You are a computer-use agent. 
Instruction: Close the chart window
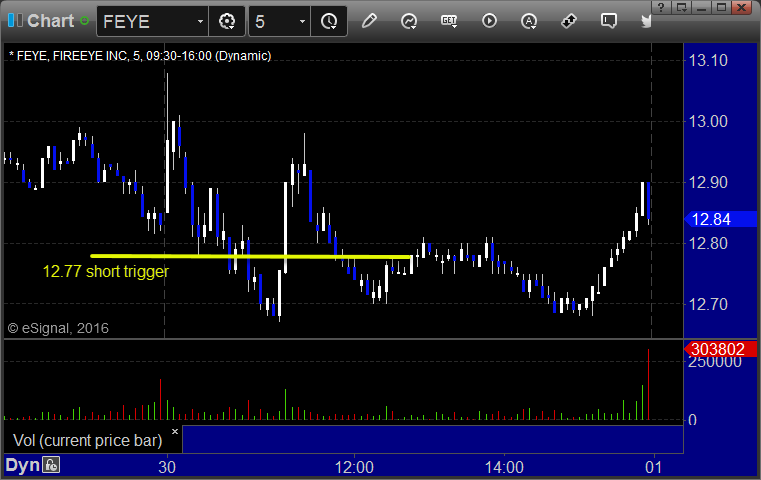click(742, 7)
